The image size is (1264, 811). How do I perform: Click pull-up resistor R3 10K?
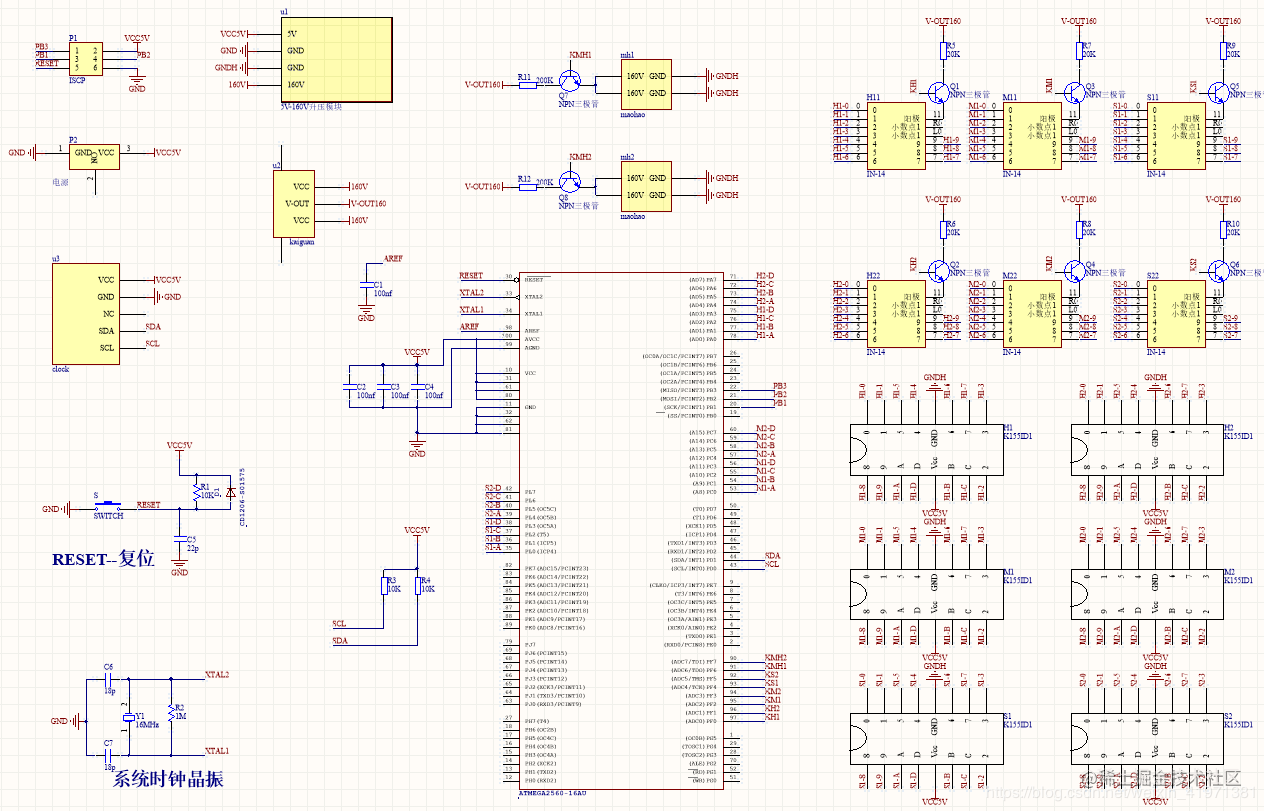386,587
